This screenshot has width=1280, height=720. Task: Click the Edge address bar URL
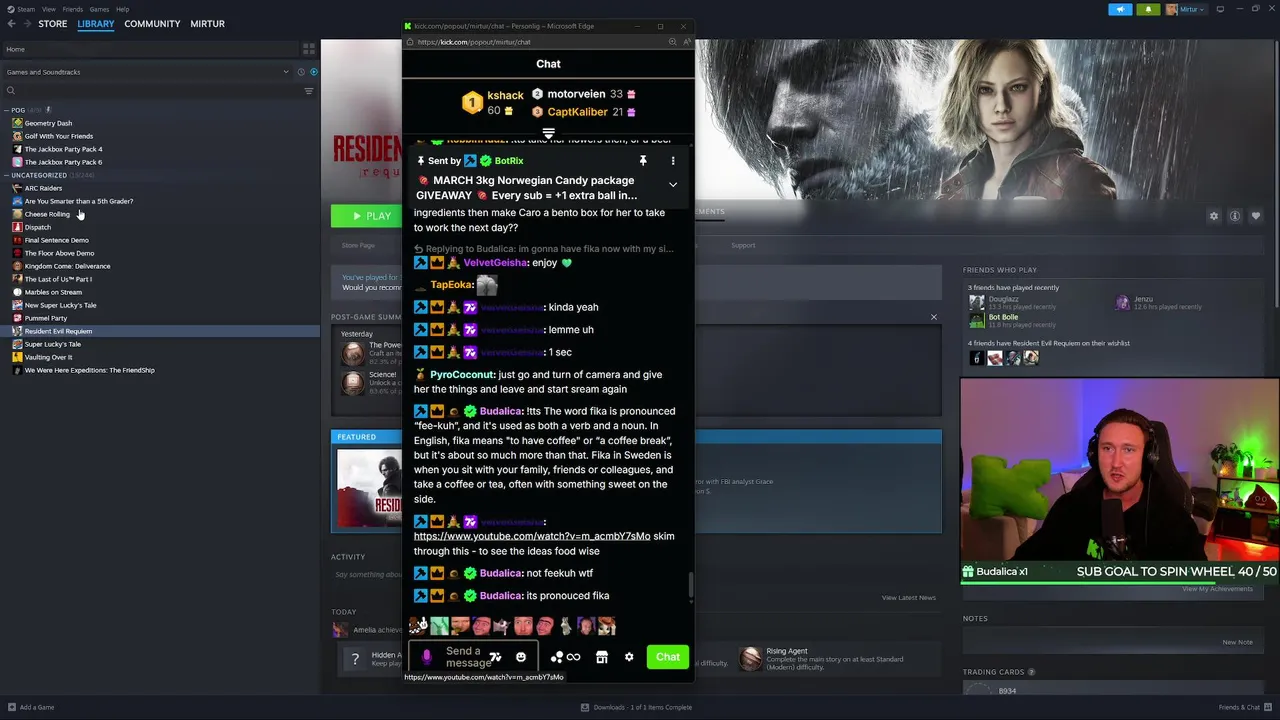(x=474, y=42)
